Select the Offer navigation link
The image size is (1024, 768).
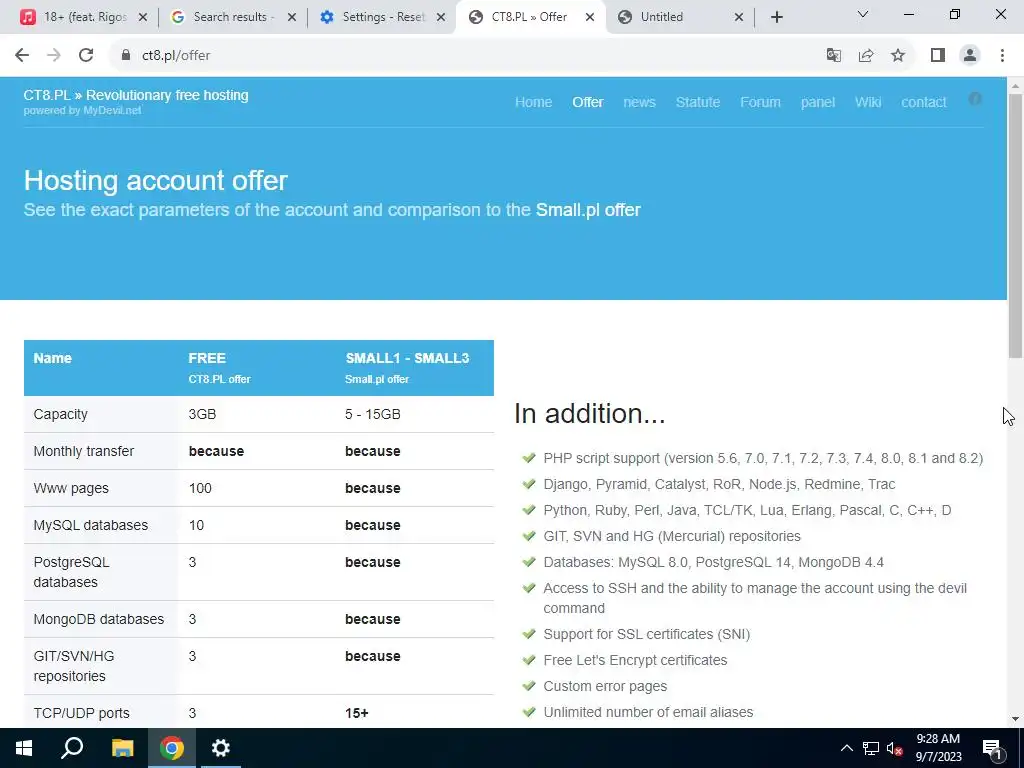[588, 102]
